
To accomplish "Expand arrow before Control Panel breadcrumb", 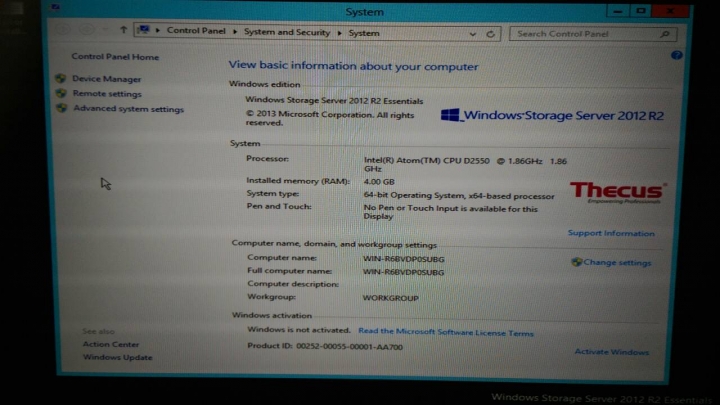I will 158,30.
